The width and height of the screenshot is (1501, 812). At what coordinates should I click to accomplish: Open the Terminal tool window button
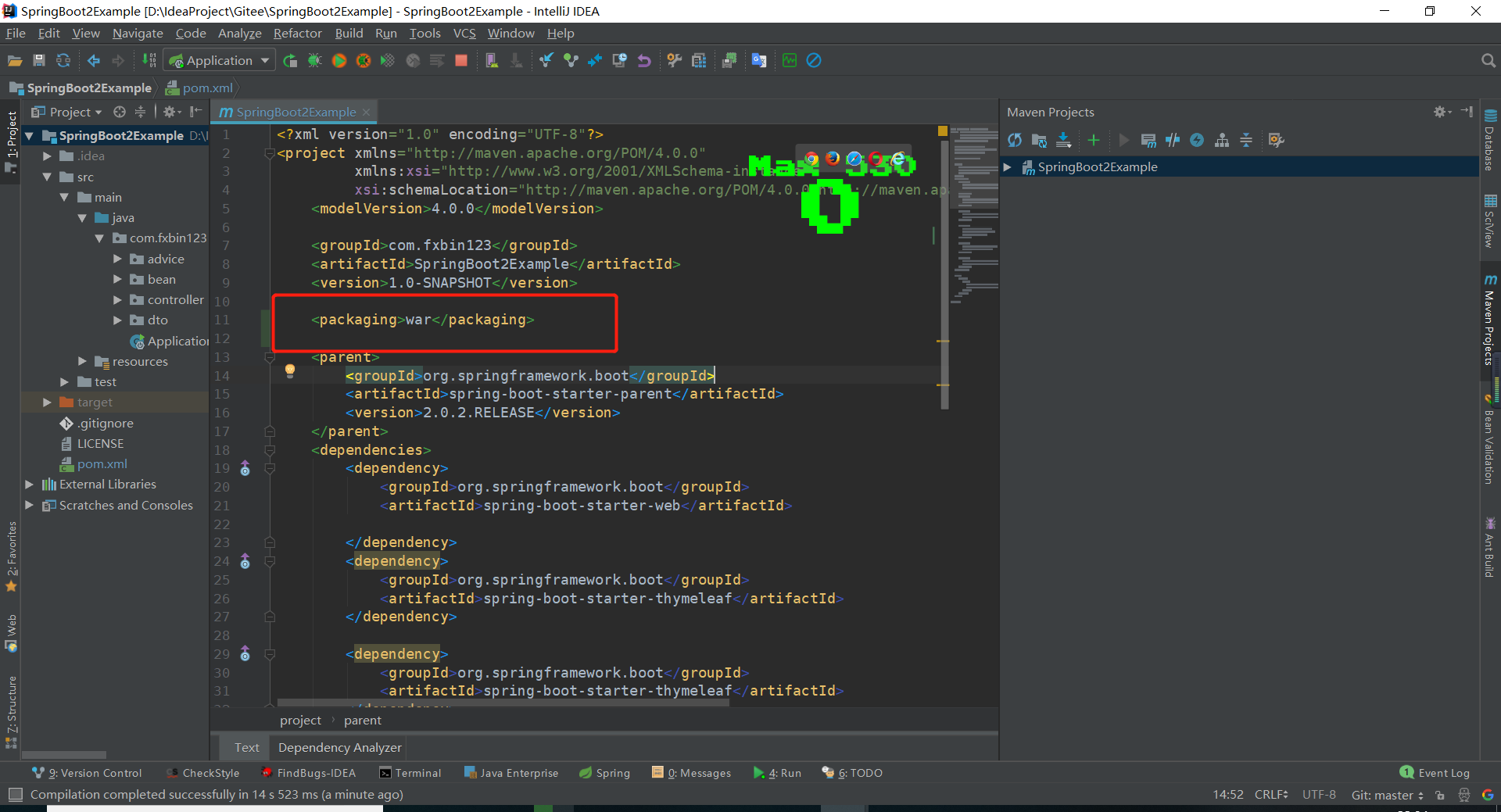pos(410,773)
